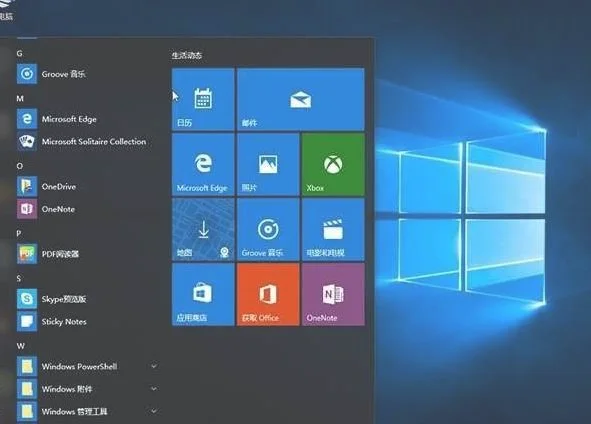
Task: Launch the Xbox tile
Action: (x=333, y=164)
